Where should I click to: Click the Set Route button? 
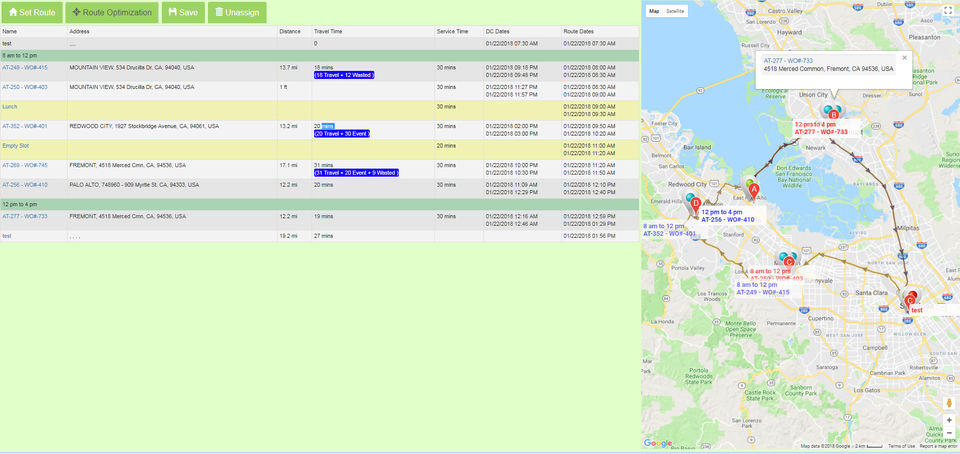point(32,12)
